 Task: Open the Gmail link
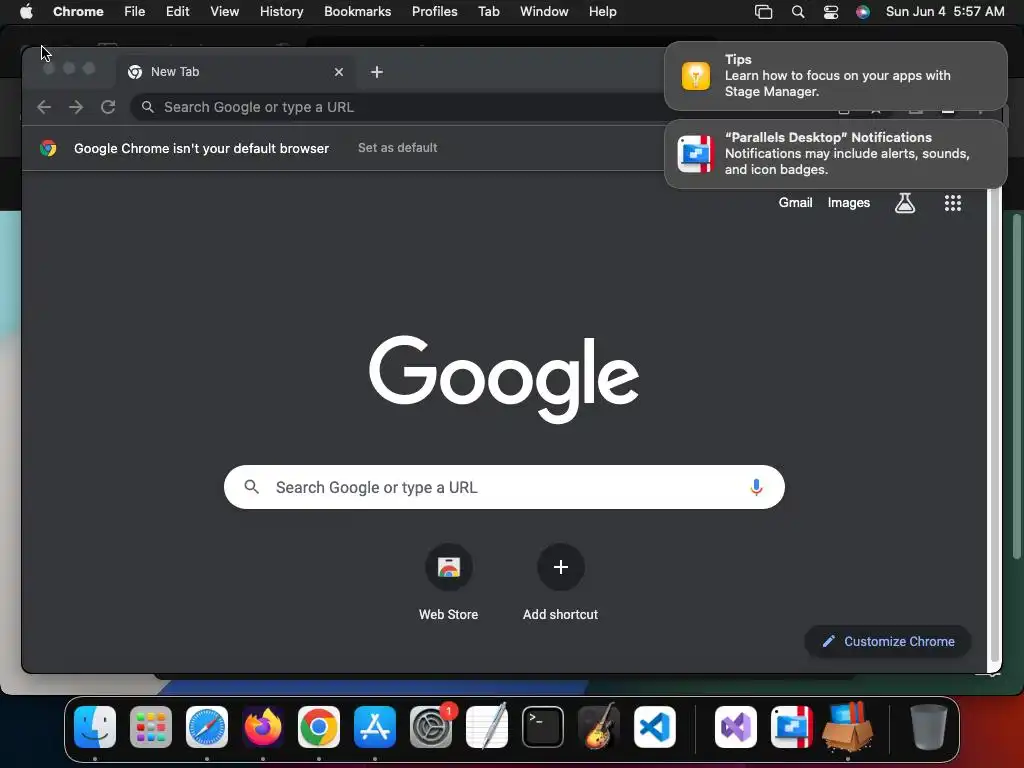click(x=795, y=203)
